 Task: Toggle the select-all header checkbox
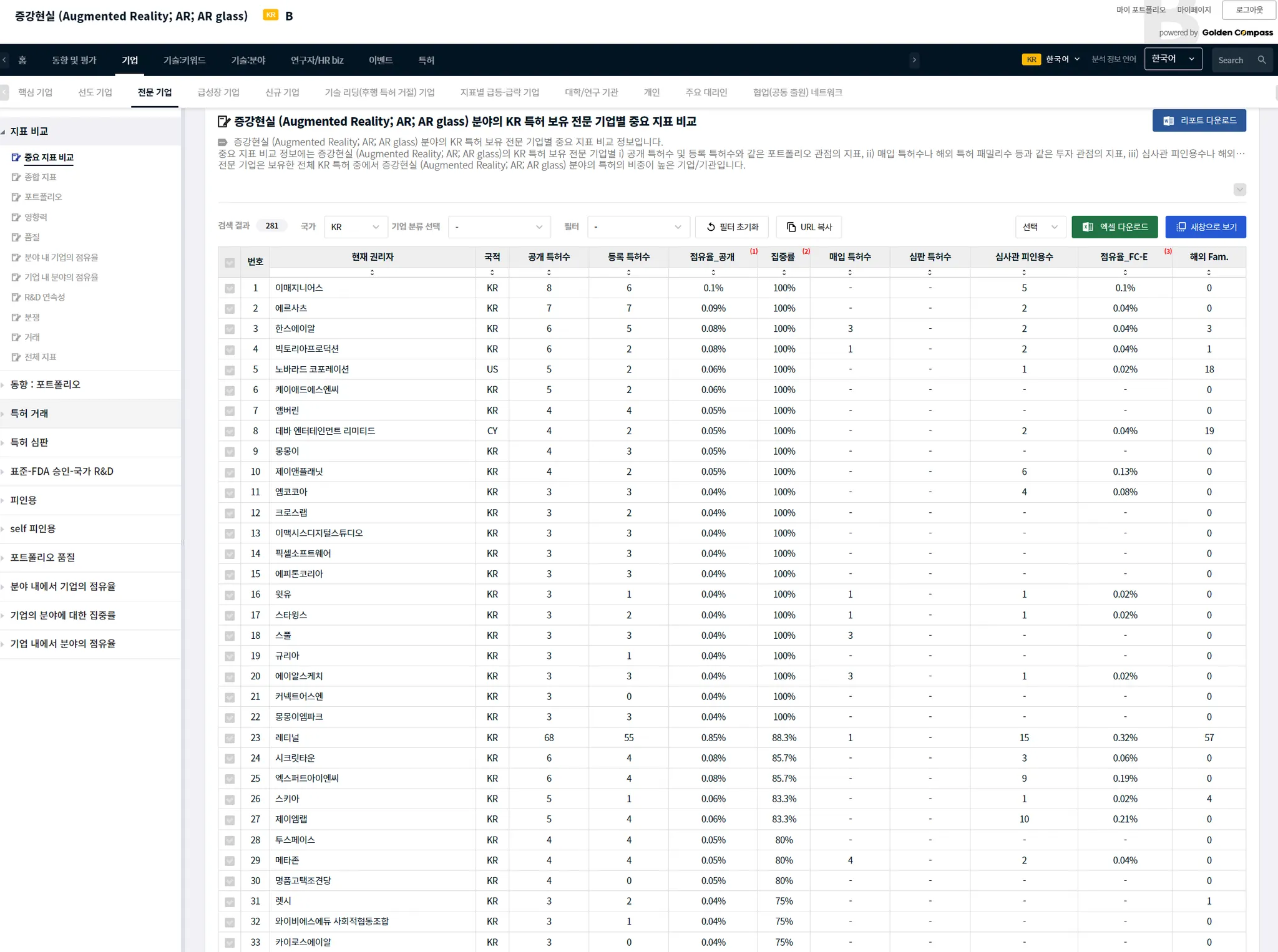[230, 263]
